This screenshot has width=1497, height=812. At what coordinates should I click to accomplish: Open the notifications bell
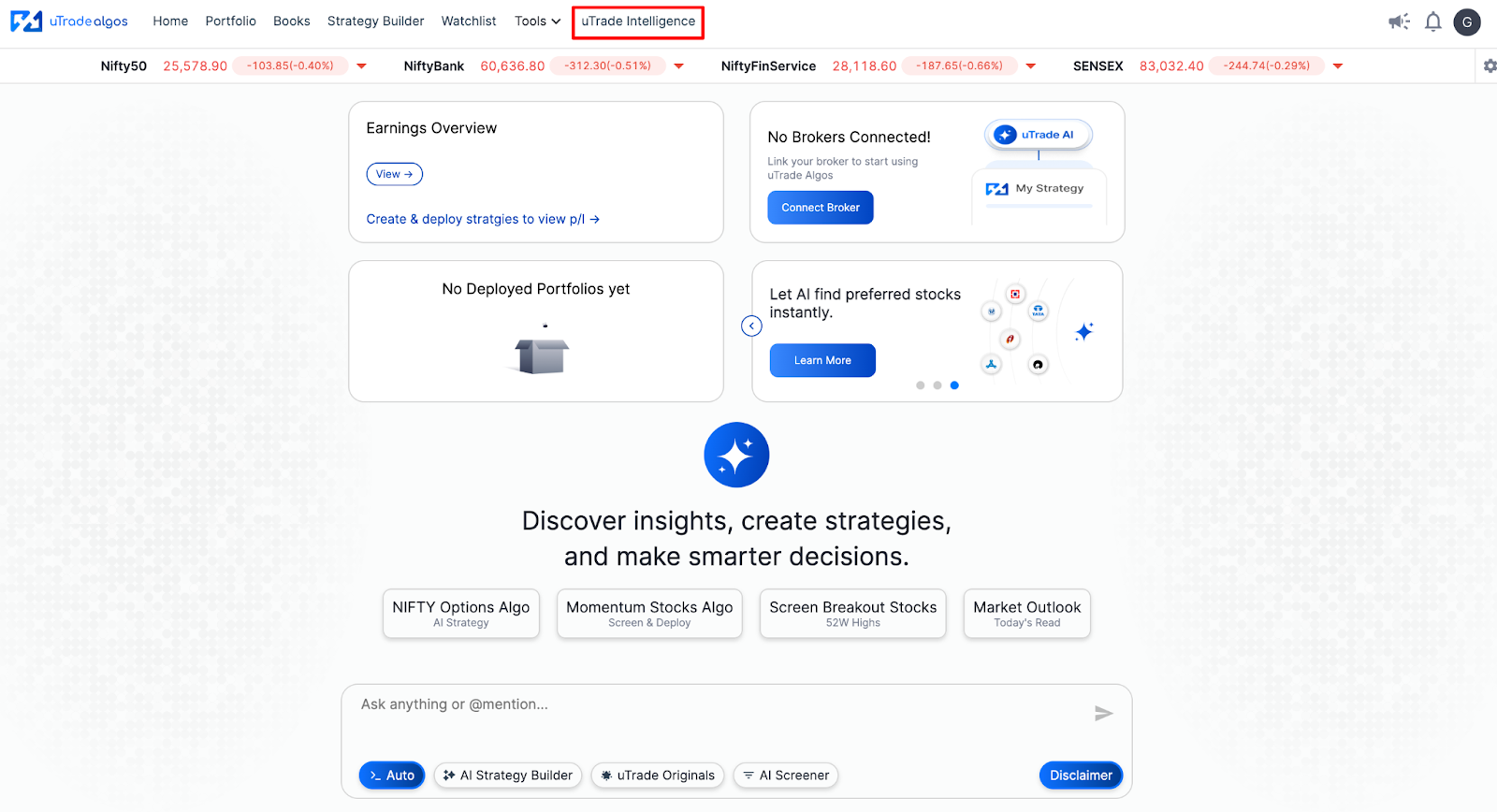[1432, 22]
